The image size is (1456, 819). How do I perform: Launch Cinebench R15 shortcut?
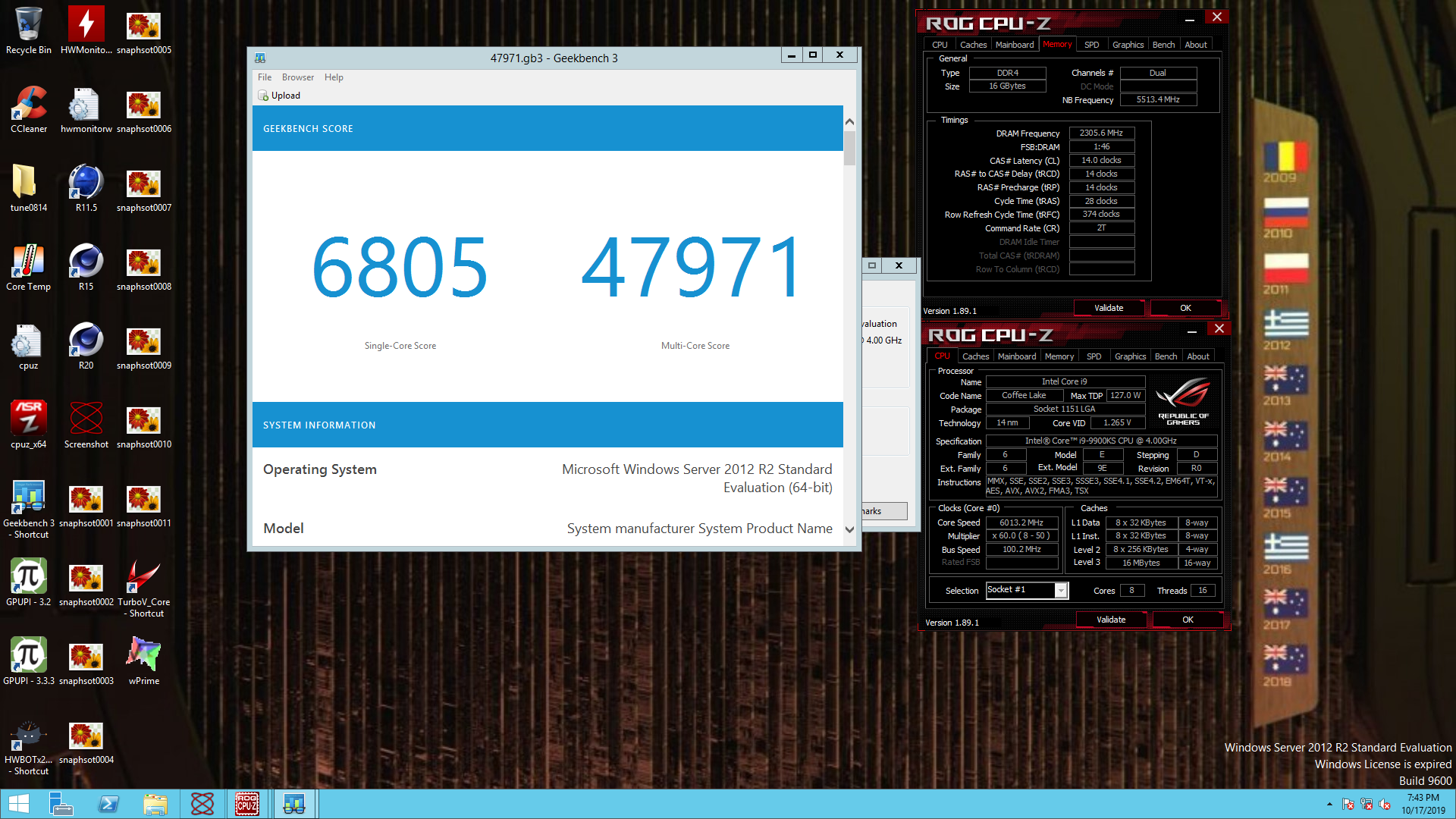point(86,267)
